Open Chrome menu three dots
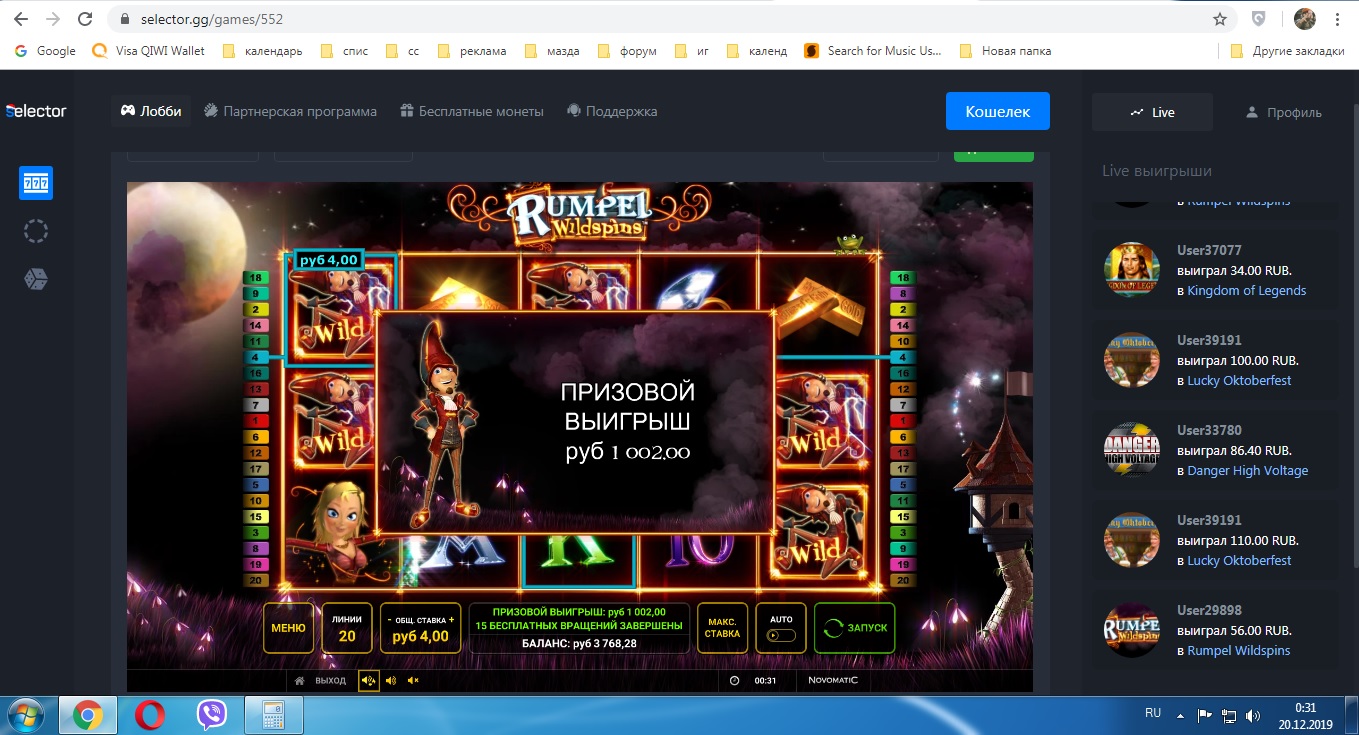This screenshot has width=1359, height=735. (1338, 19)
